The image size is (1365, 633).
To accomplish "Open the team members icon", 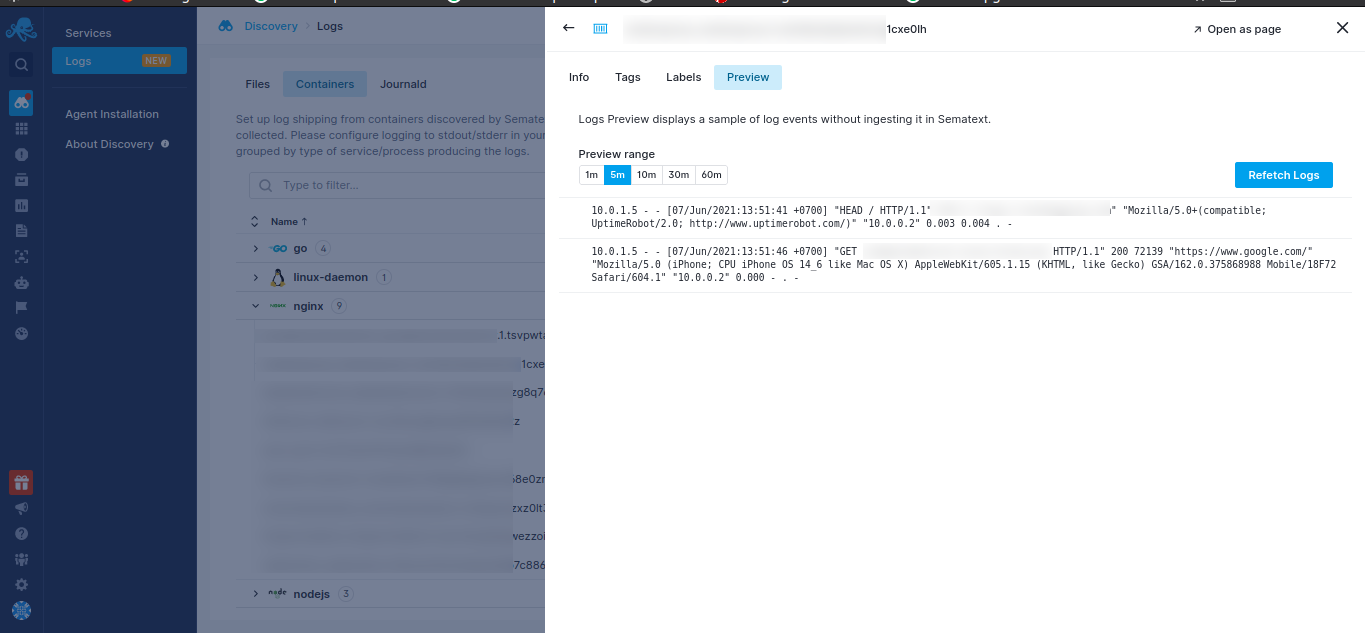I will pyautogui.click(x=21, y=559).
